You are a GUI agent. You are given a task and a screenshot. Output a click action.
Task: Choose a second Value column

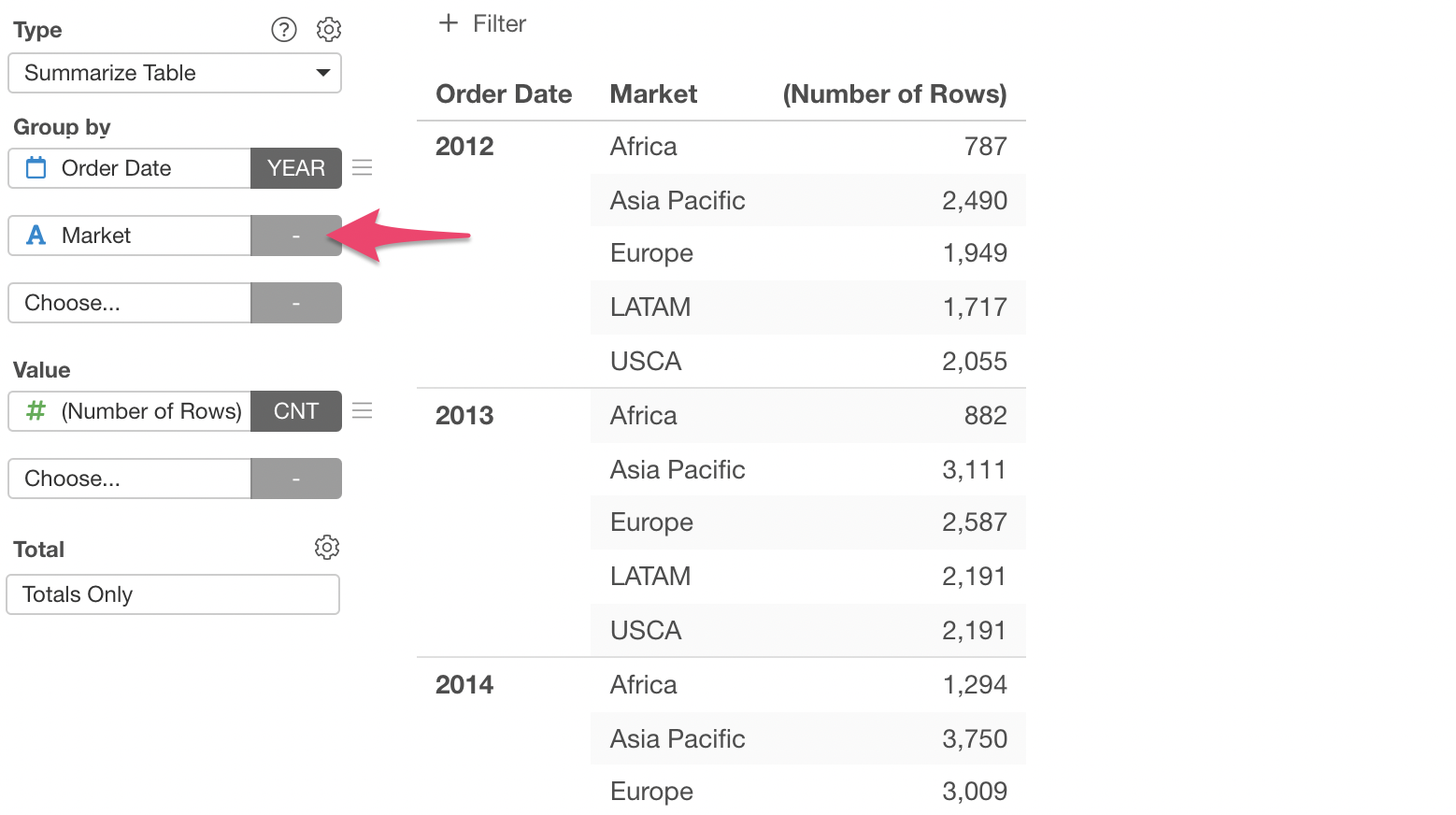click(x=129, y=479)
